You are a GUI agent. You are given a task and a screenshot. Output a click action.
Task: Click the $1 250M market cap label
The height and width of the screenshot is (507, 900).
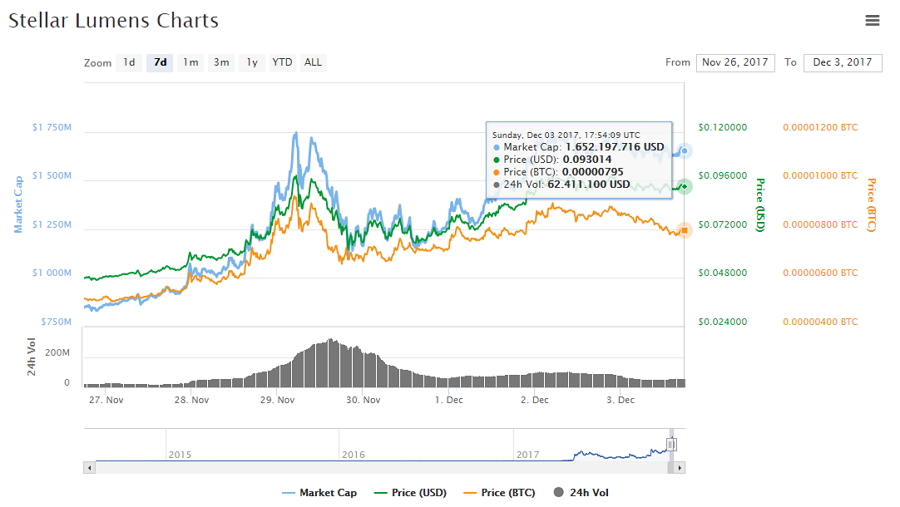(x=52, y=225)
